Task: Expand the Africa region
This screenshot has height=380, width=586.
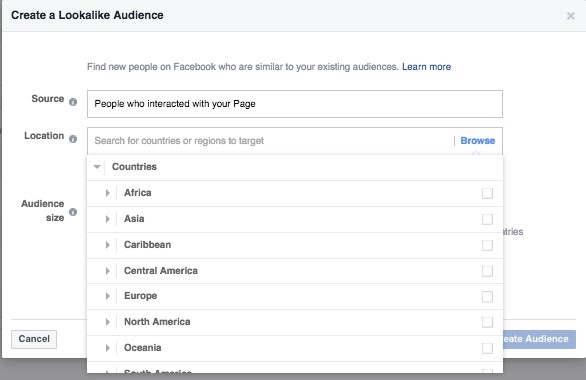Action: click(108, 193)
